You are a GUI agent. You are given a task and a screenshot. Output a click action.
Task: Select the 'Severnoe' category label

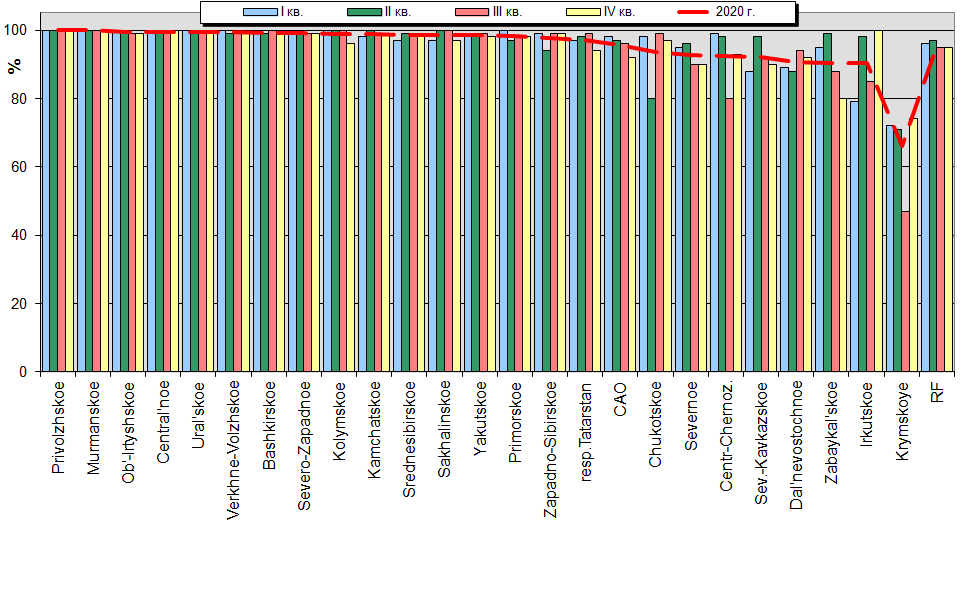click(x=691, y=416)
